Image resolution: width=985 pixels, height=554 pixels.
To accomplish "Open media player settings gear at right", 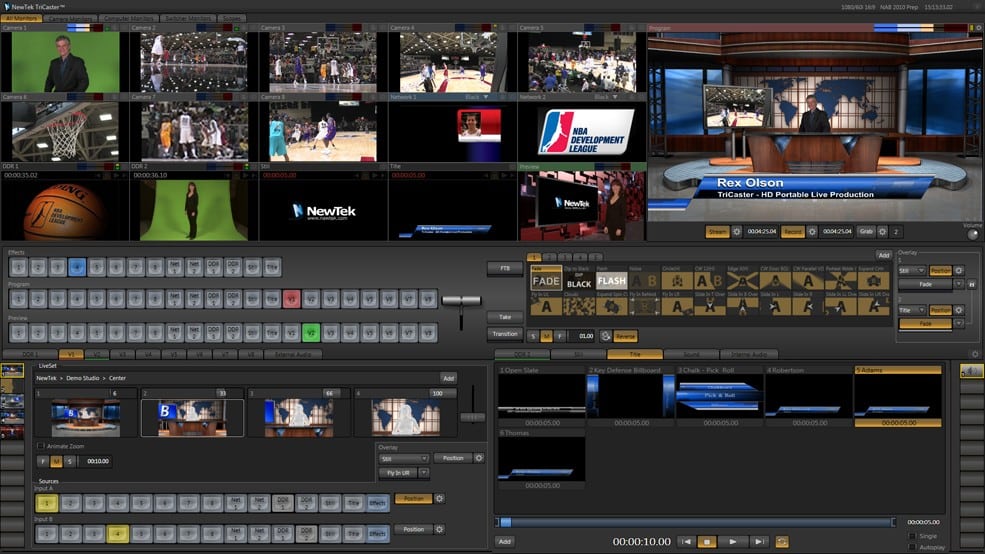I will (975, 354).
